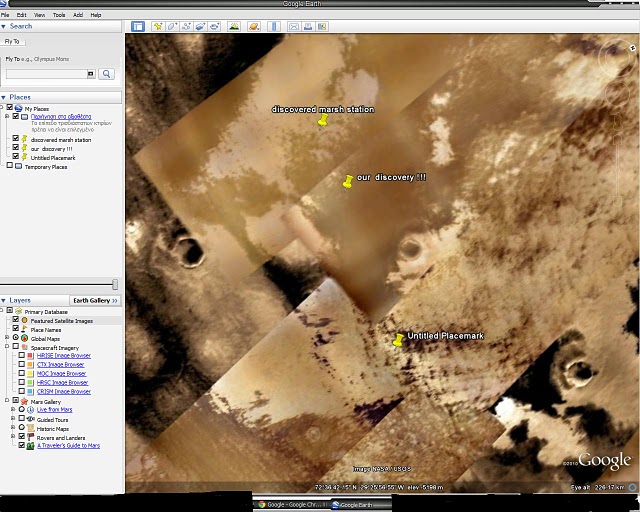The image size is (640, 512).
Task: Open the search history dropdown
Action: coord(91,74)
